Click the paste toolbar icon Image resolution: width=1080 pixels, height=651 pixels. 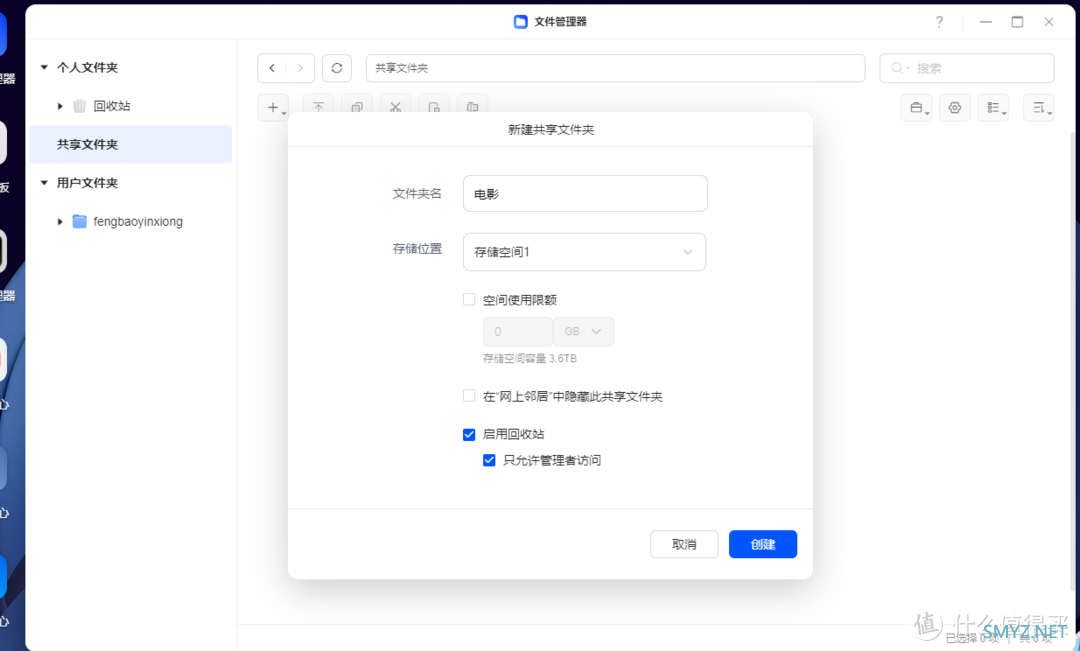[434, 107]
